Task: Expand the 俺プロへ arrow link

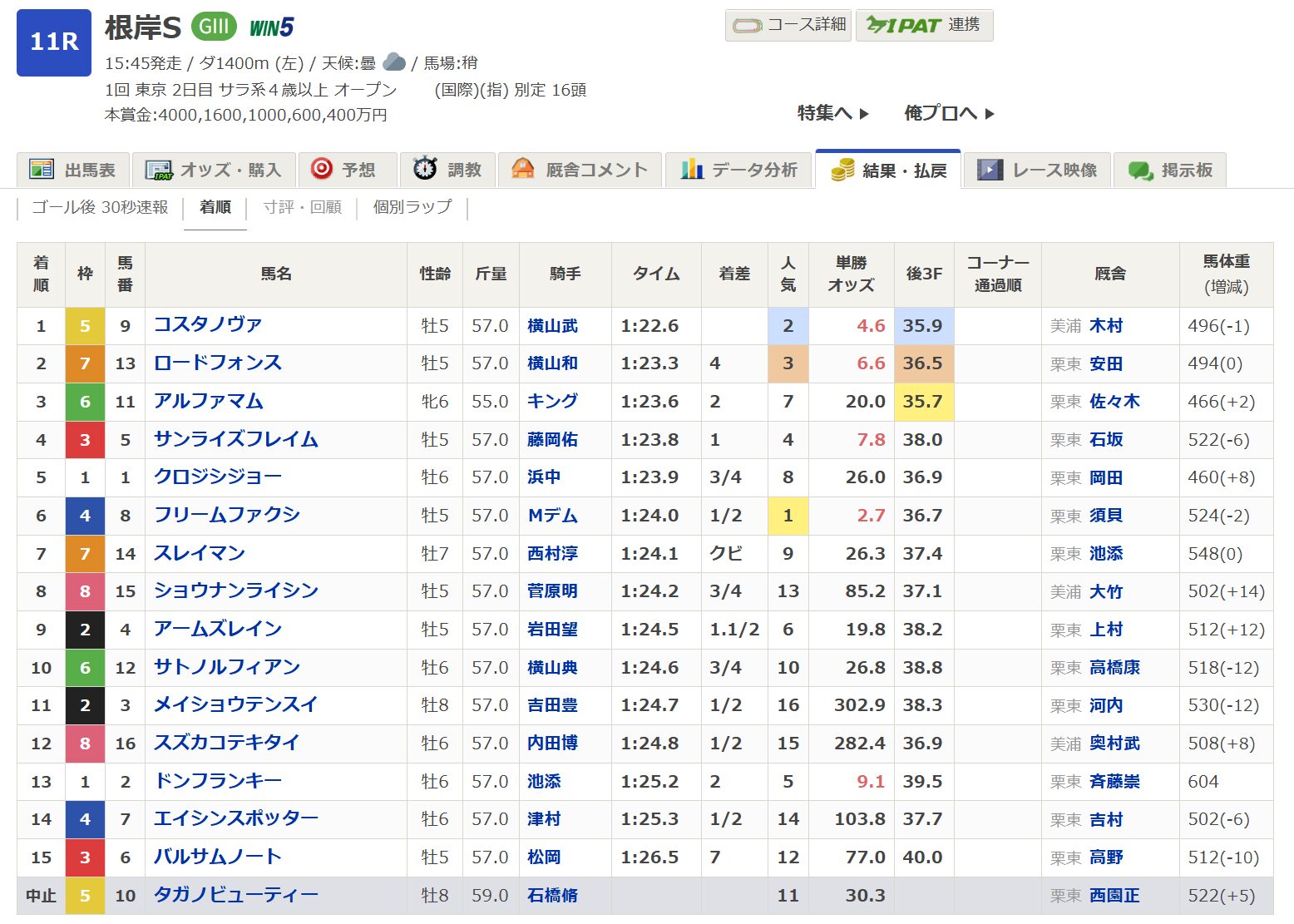Action: tap(949, 113)
